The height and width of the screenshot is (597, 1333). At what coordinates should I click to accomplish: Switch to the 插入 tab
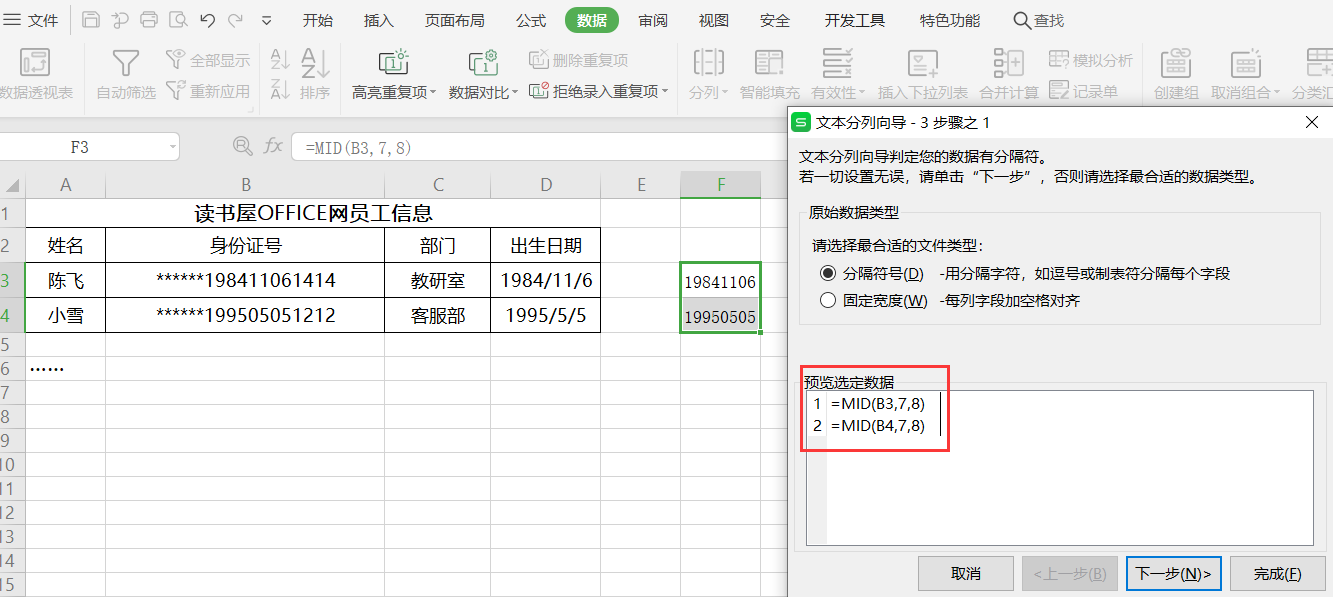(x=379, y=20)
